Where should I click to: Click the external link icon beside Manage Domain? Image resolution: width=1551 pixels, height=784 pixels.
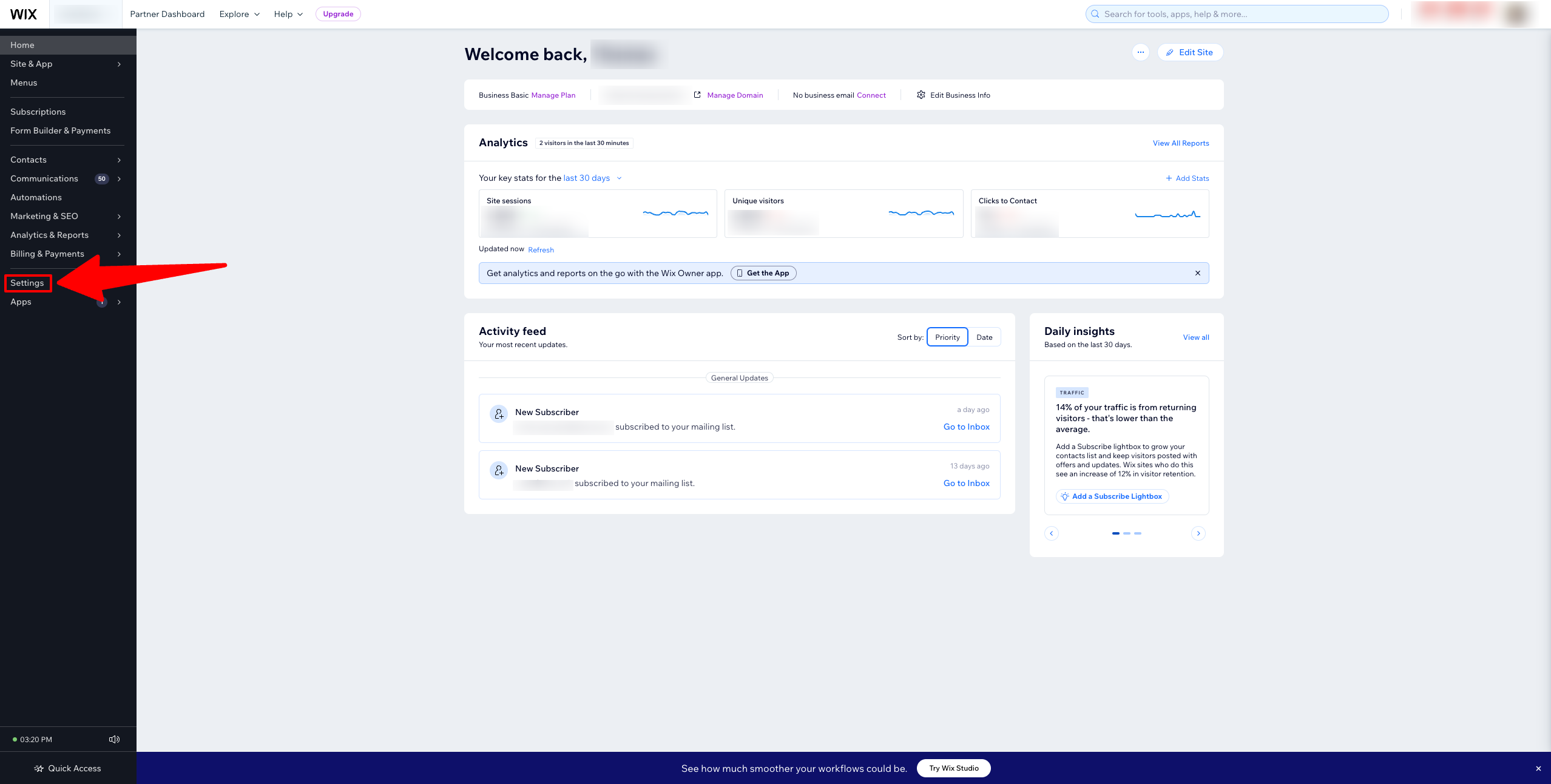pos(696,95)
